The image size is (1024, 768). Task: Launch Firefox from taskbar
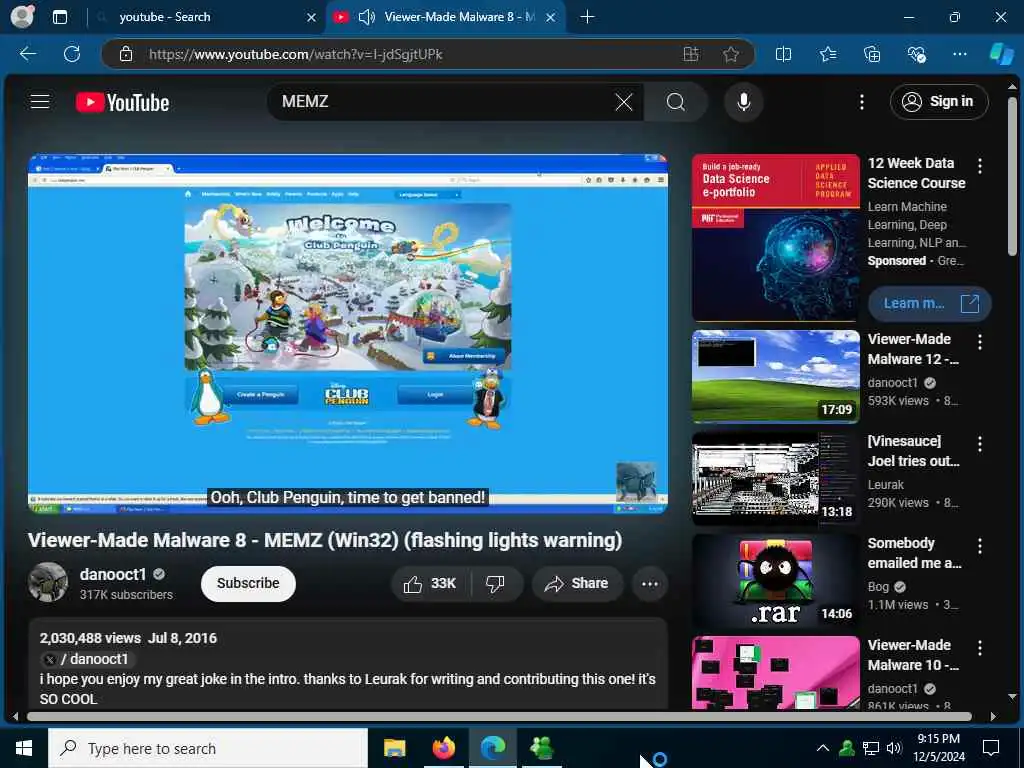[x=443, y=748]
